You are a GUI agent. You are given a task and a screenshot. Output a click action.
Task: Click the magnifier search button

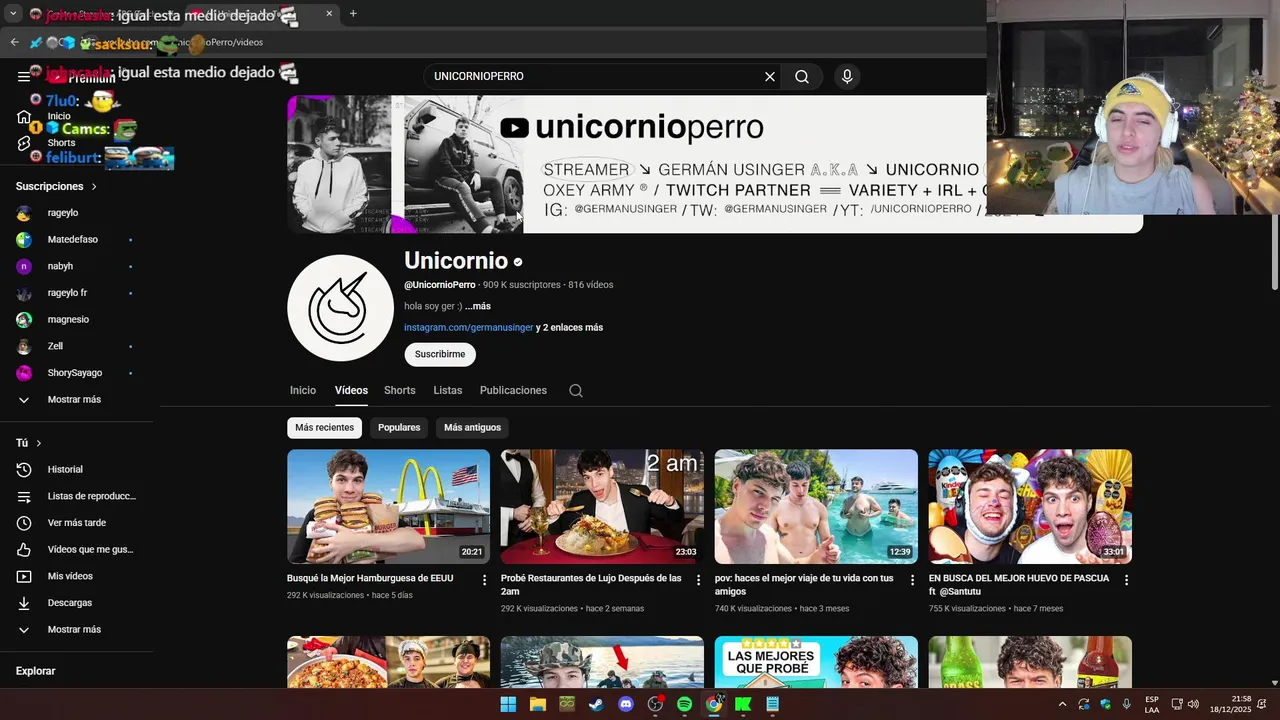tap(802, 76)
